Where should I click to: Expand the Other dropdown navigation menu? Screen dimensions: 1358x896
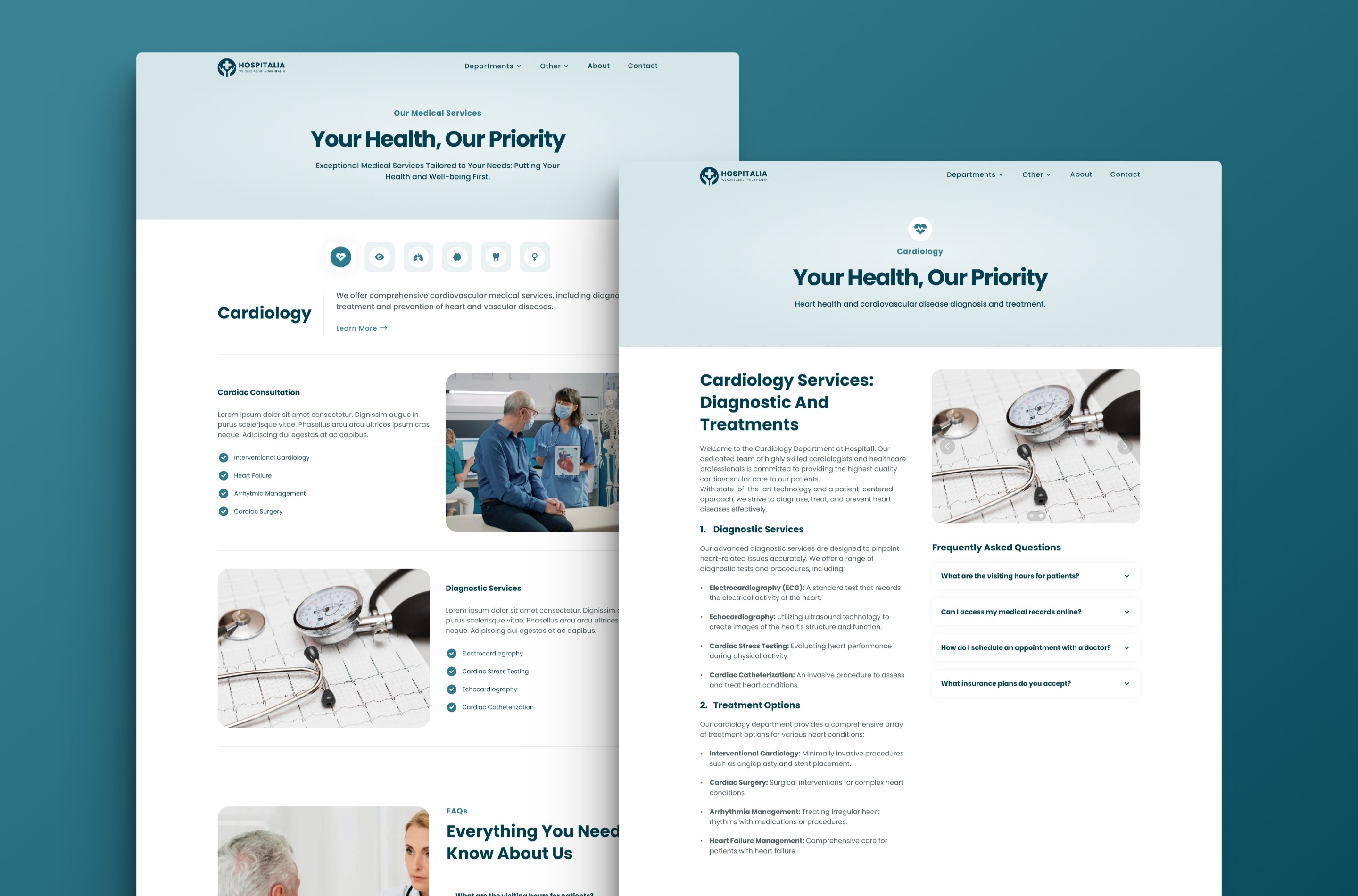tap(1035, 174)
